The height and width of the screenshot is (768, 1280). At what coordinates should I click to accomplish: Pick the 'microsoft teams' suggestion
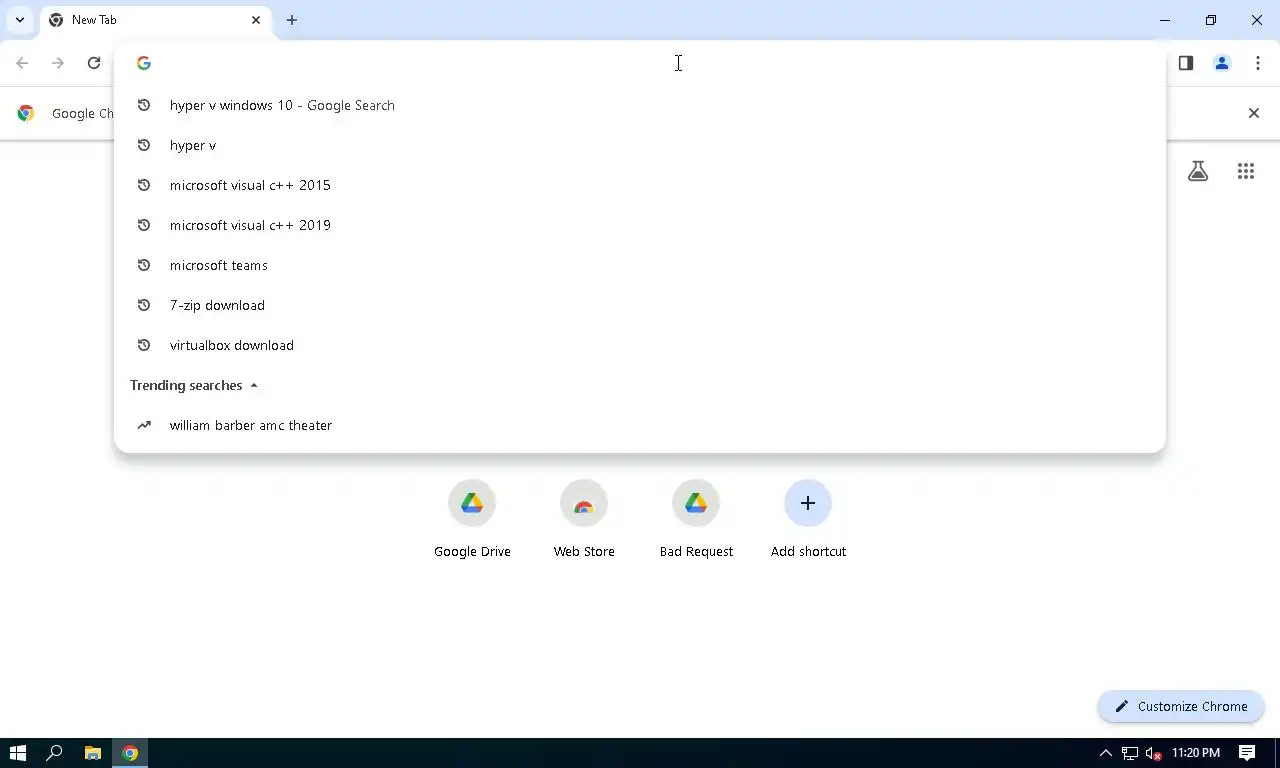coord(640,265)
